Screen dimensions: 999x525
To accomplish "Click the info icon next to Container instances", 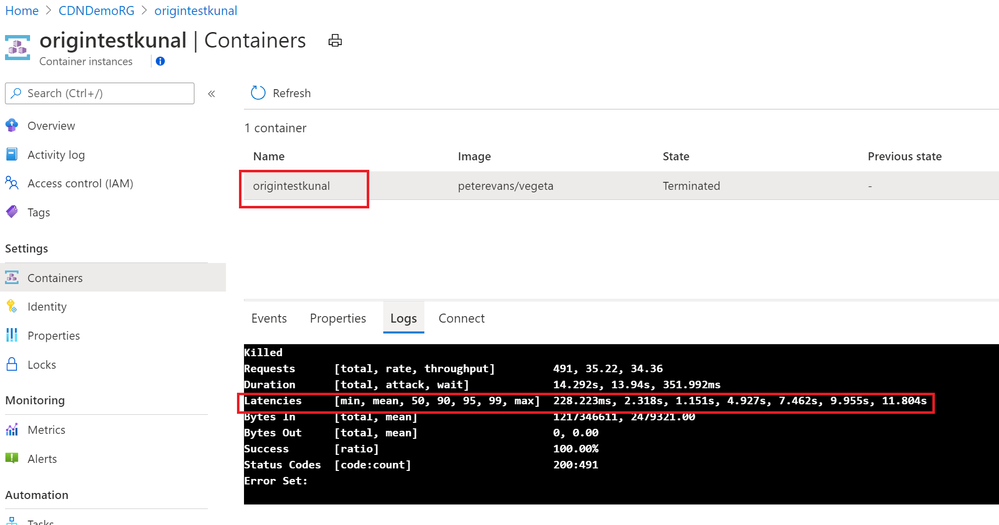I will (161, 61).
